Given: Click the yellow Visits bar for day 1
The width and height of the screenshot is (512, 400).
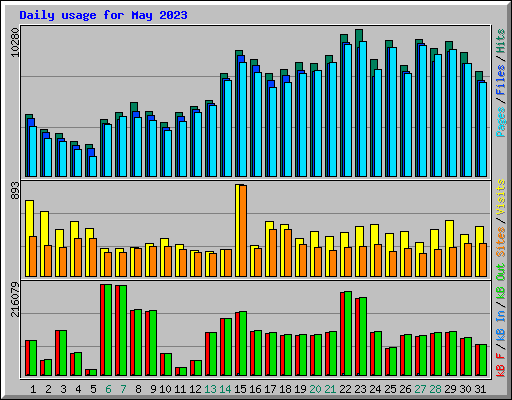Looking at the screenshot, I should [x=27, y=238].
